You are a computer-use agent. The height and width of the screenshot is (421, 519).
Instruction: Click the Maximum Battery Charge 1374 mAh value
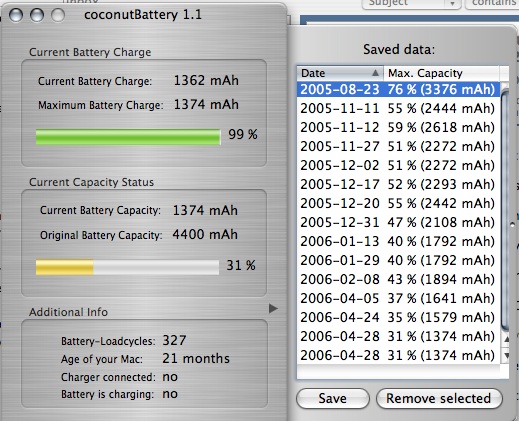tap(206, 104)
